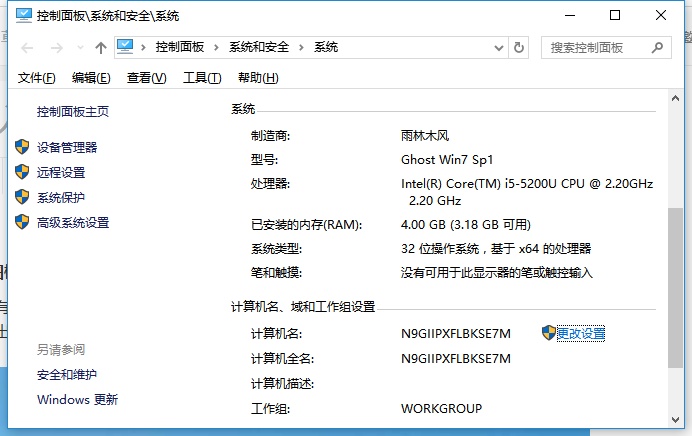Select 系统 breadcrumb in address bar
Screen dimensions: 692x436
[x=326, y=47]
